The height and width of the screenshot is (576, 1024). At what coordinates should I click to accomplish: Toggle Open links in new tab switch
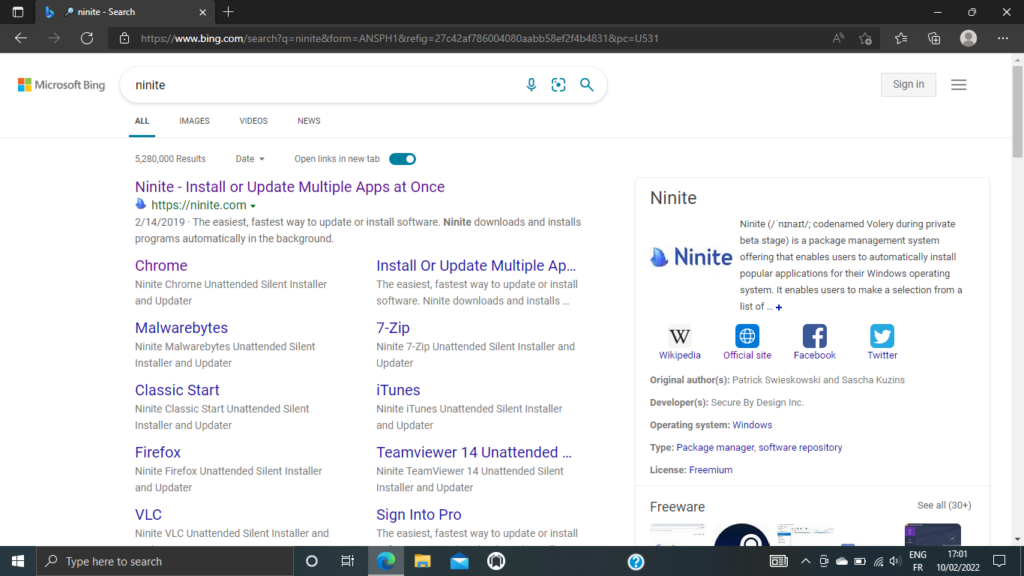402,159
